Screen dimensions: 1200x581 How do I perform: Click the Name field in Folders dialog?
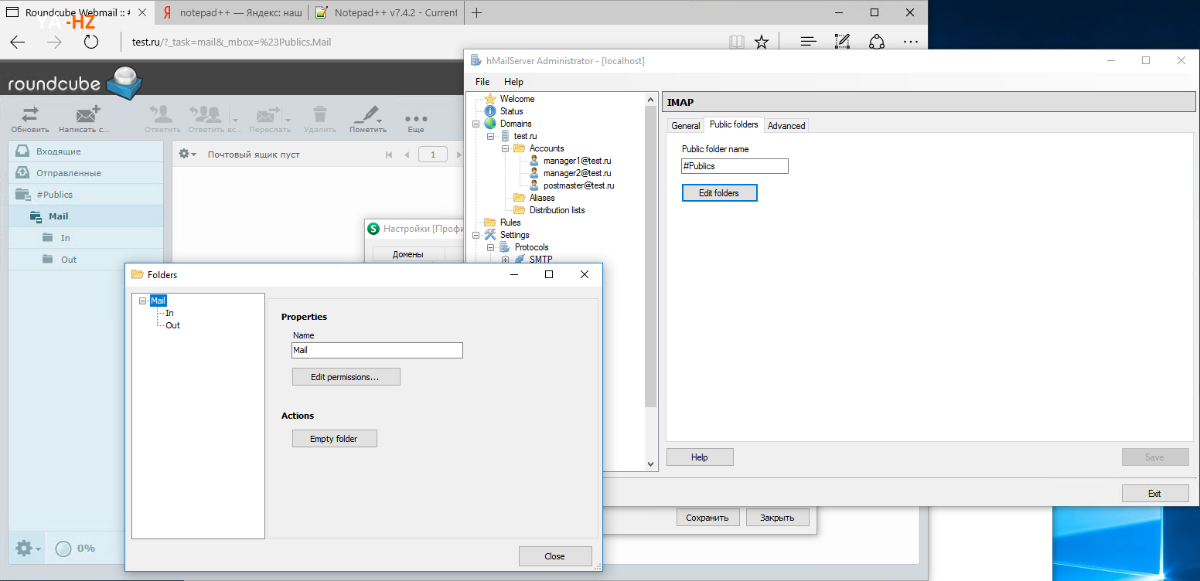point(377,351)
